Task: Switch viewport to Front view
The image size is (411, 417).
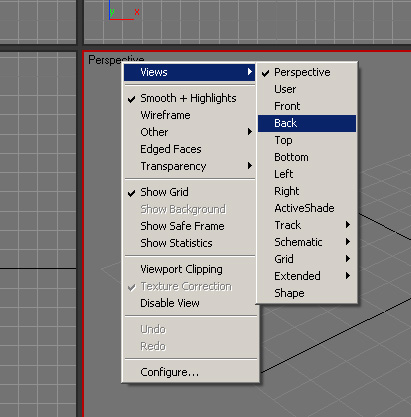Action: coord(307,106)
